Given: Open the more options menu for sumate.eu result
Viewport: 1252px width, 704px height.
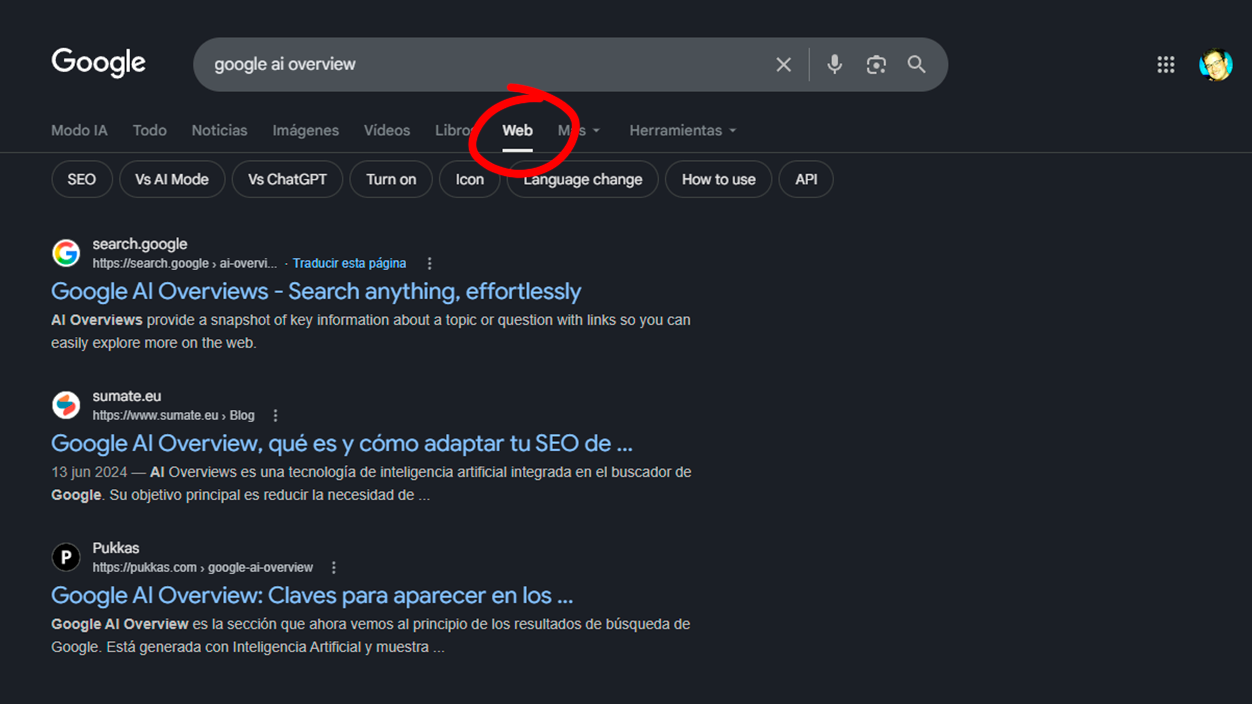Looking at the screenshot, I should pos(276,416).
